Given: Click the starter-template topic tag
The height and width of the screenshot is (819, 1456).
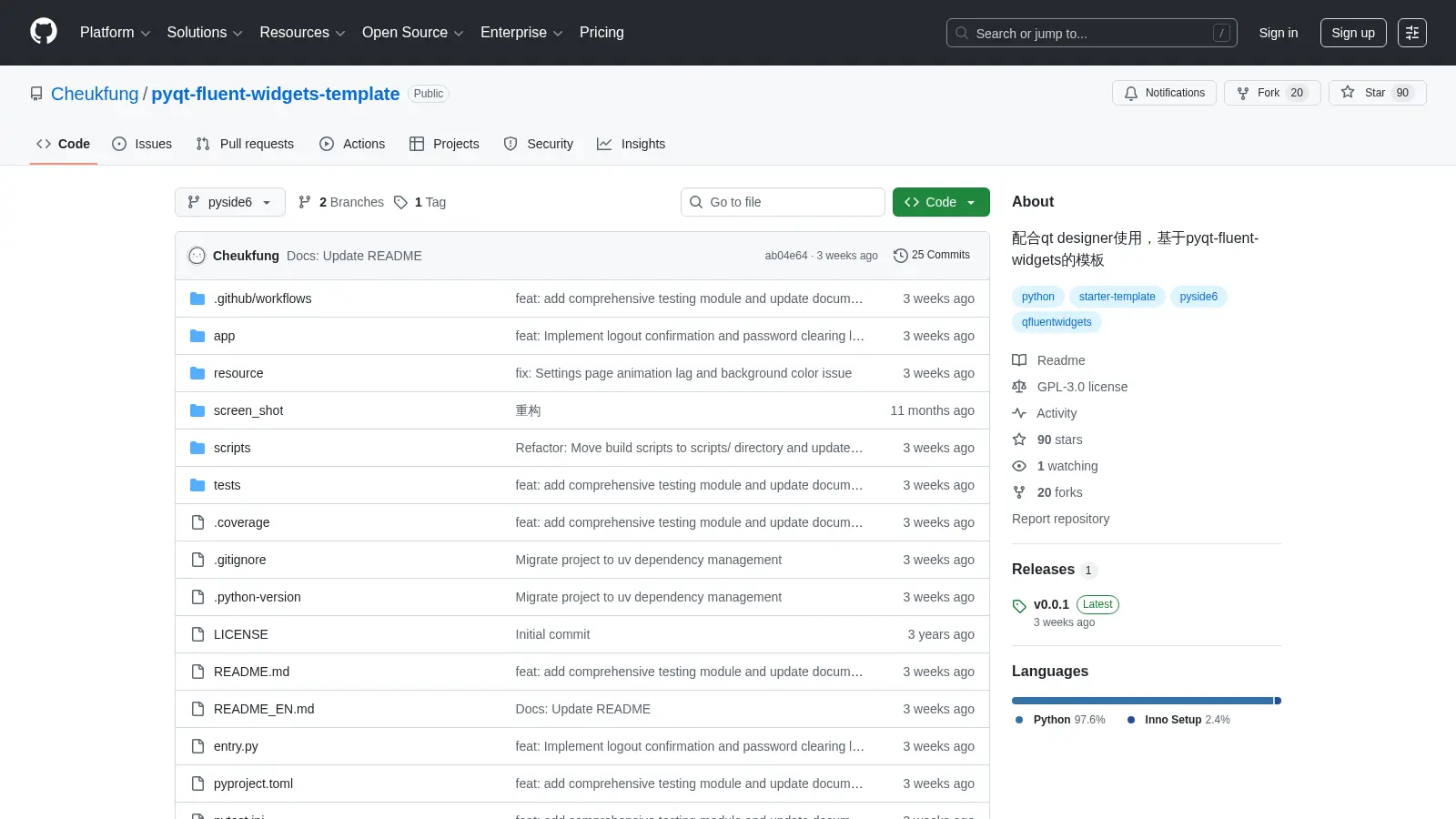Looking at the screenshot, I should (1117, 297).
